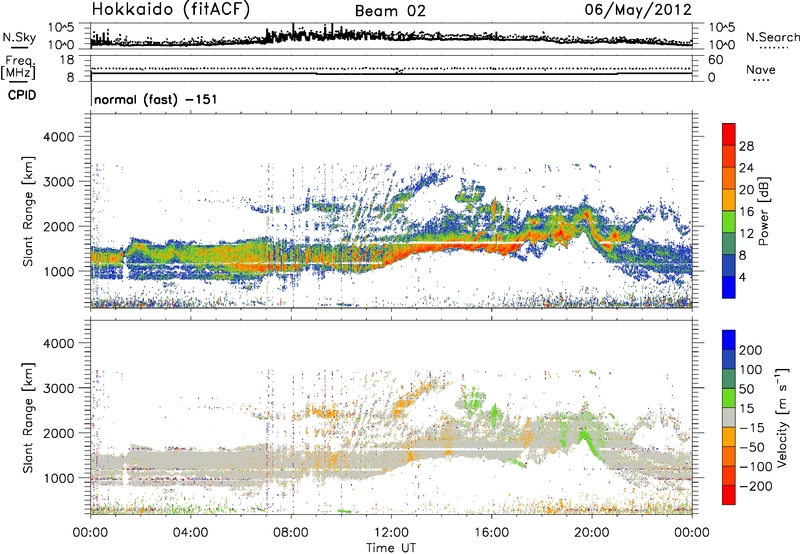The height and width of the screenshot is (554, 800).
Task: Click the 'Power [dB]' colorbar title
Action: [763, 211]
